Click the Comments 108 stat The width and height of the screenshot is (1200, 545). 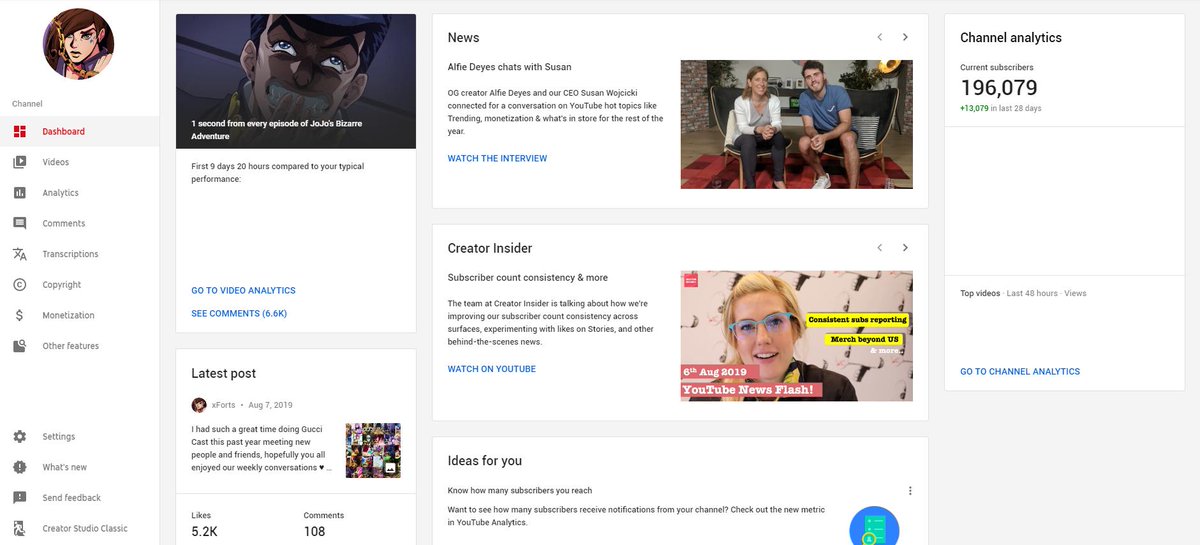pos(324,525)
